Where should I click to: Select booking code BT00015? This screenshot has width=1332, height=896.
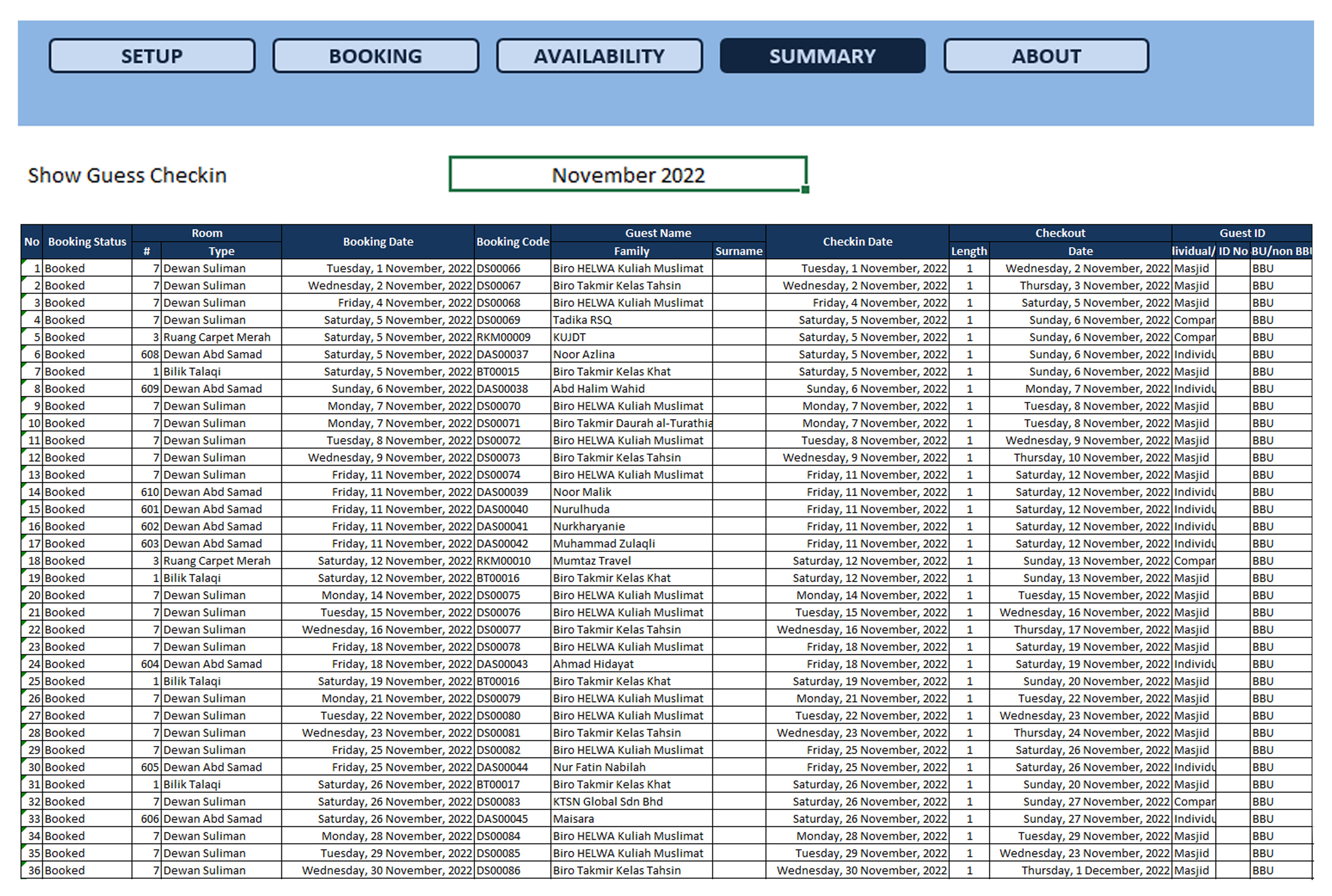click(513, 371)
